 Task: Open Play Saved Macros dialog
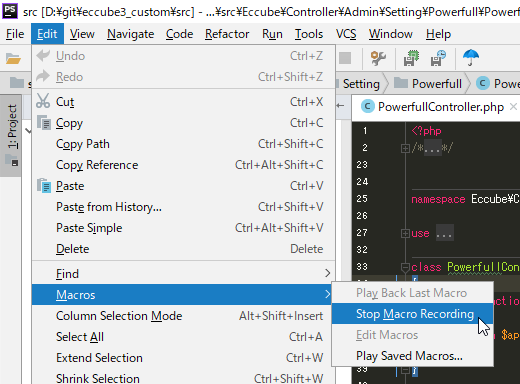click(x=413, y=356)
